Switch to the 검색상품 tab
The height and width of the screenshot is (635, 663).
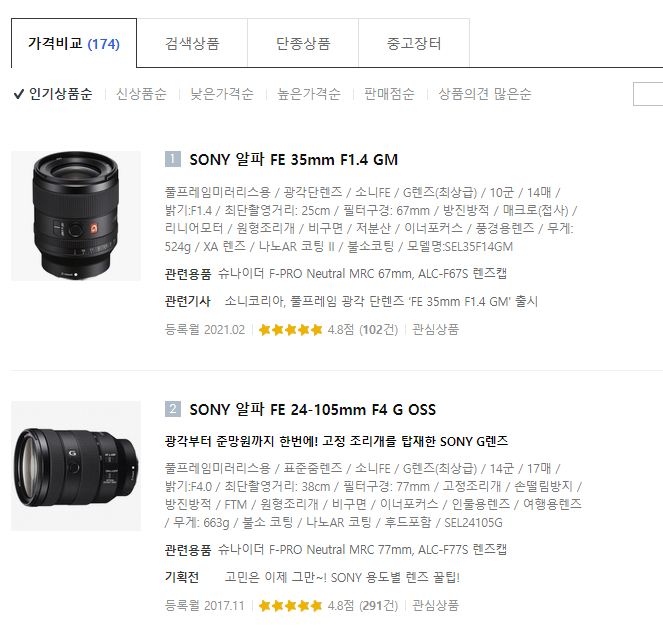(x=192, y=43)
